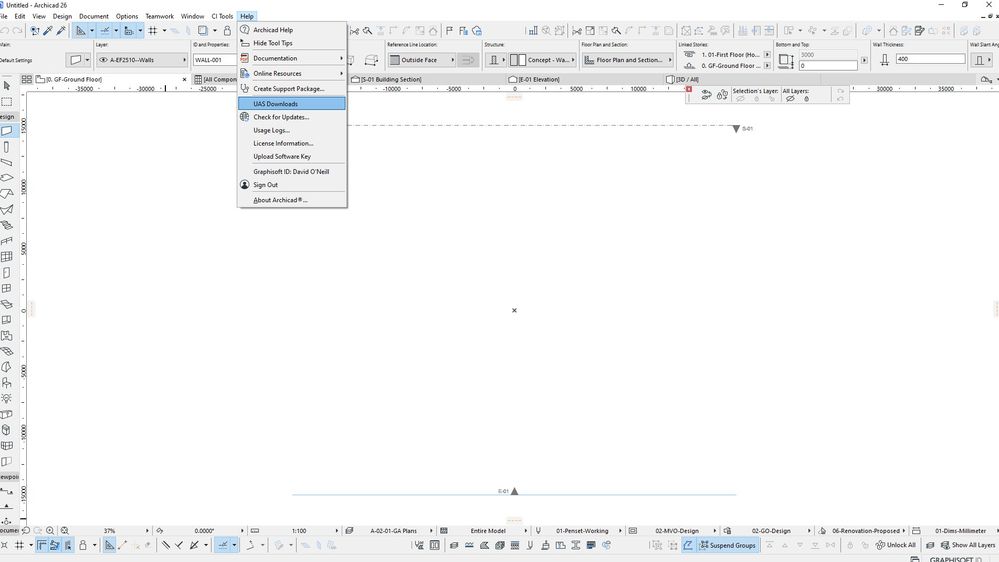Click the Trim scissors icon in toolbar

(577, 31)
